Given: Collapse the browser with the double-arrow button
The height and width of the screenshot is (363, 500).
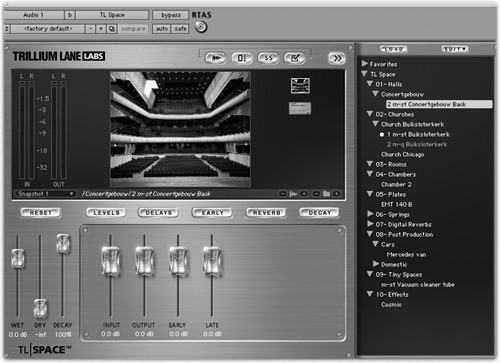Looking at the screenshot, I should click(337, 58).
